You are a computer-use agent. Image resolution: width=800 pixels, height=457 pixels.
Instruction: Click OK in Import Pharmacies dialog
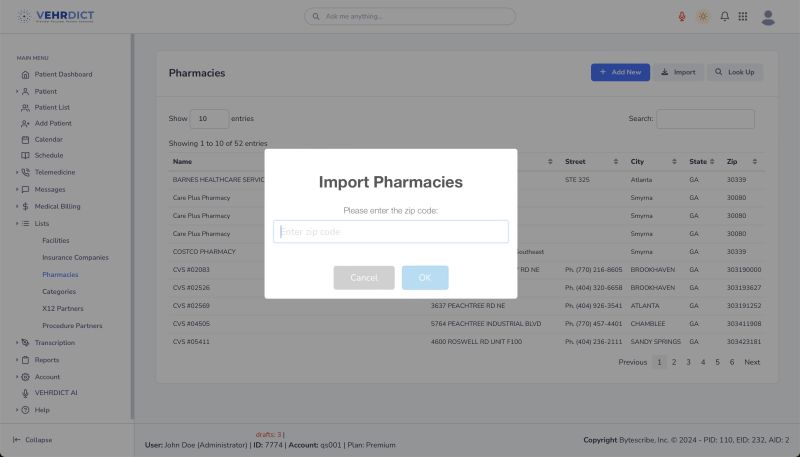click(425, 277)
